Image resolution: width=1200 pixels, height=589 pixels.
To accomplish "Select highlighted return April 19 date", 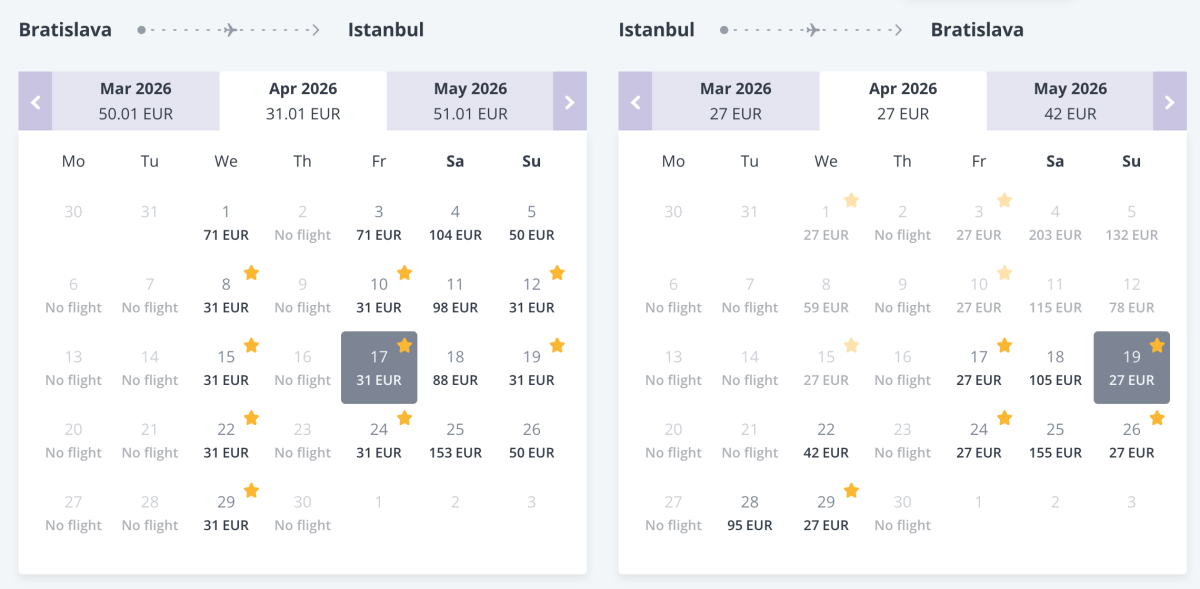I will pyautogui.click(x=1131, y=368).
